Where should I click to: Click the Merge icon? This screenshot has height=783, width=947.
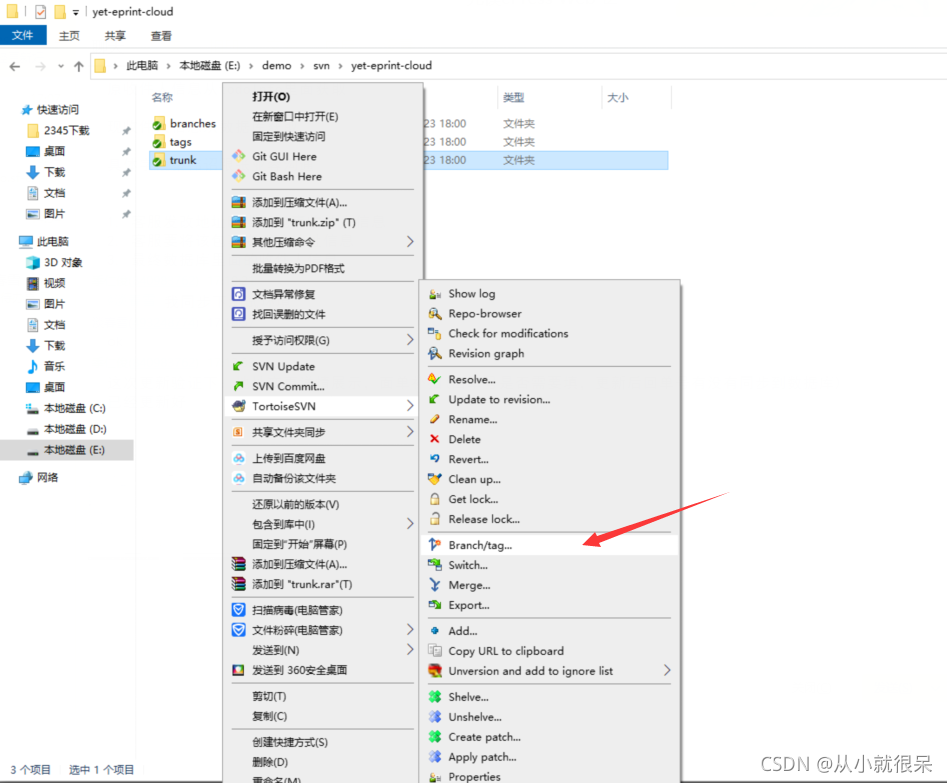pyautogui.click(x=435, y=585)
